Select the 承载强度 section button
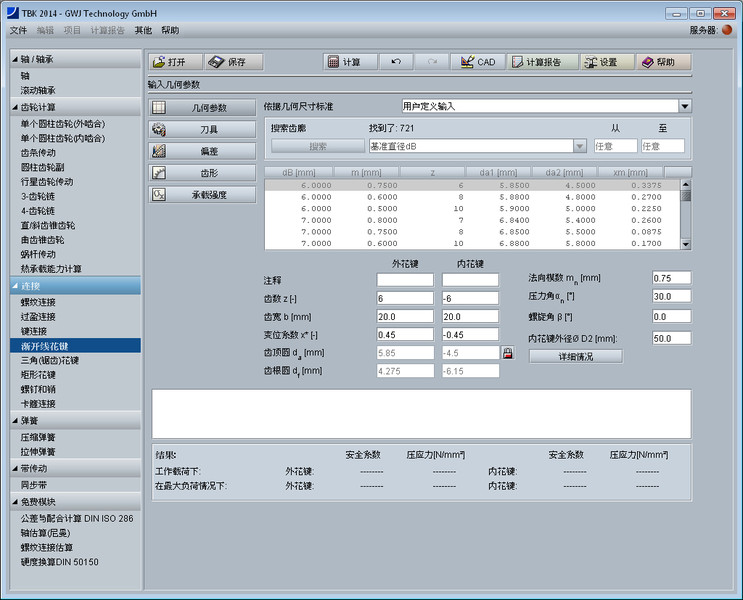Image resolution: width=743 pixels, height=600 pixels. tap(202, 195)
